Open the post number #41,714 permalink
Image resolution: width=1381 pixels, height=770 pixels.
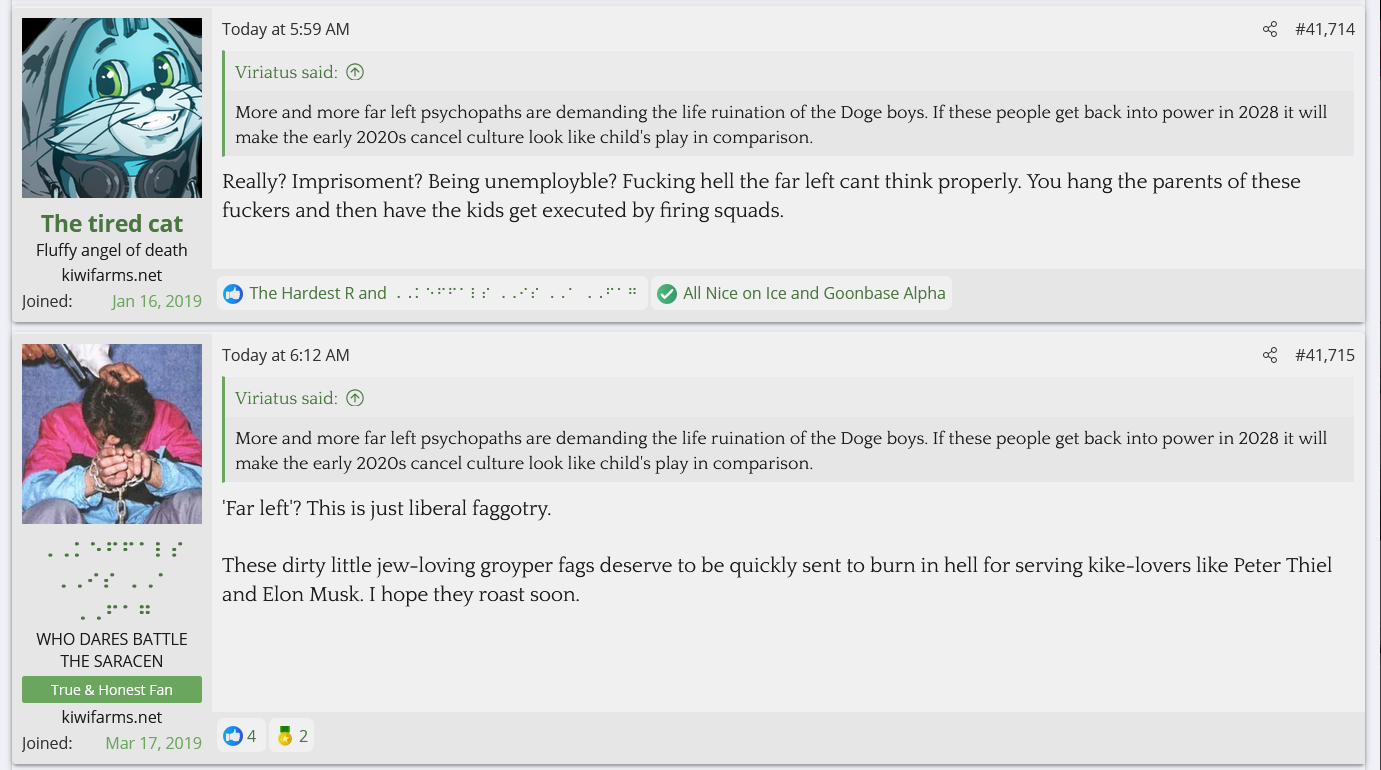1325,30
